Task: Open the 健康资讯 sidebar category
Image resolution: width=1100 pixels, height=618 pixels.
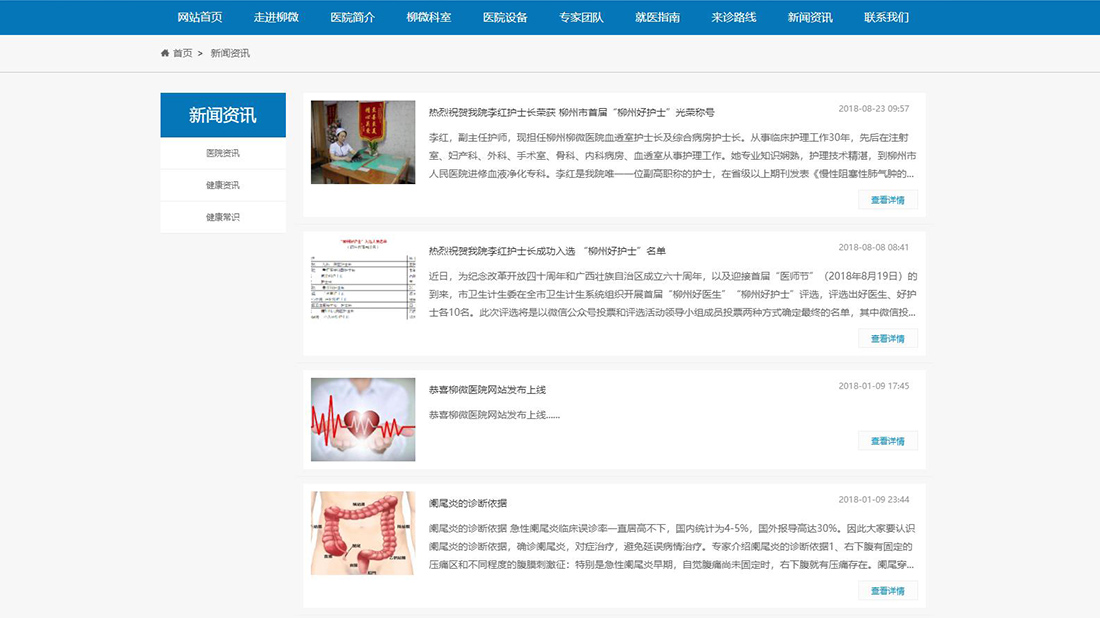Action: (222, 185)
